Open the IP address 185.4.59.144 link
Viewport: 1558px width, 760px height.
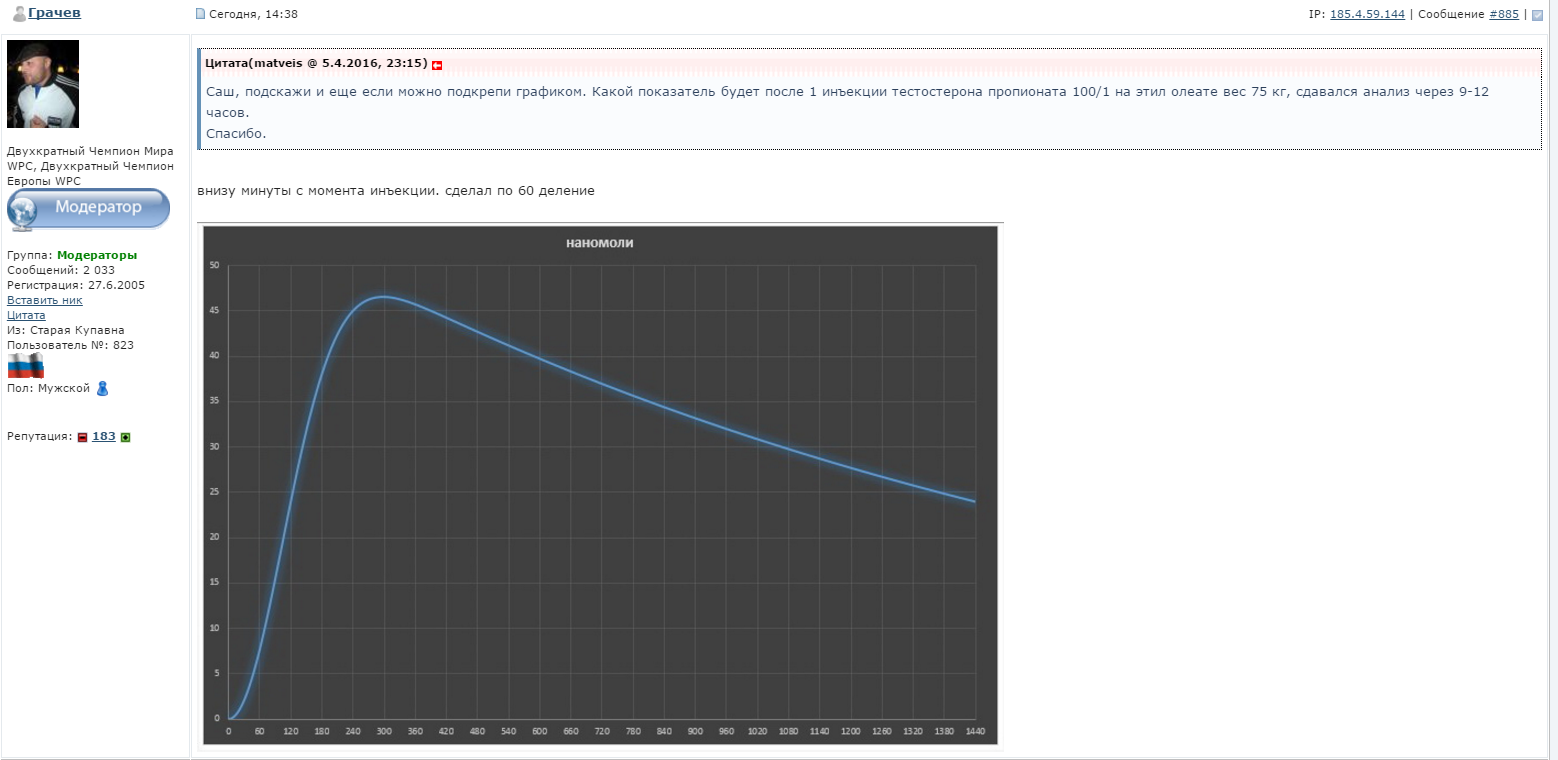[1367, 14]
